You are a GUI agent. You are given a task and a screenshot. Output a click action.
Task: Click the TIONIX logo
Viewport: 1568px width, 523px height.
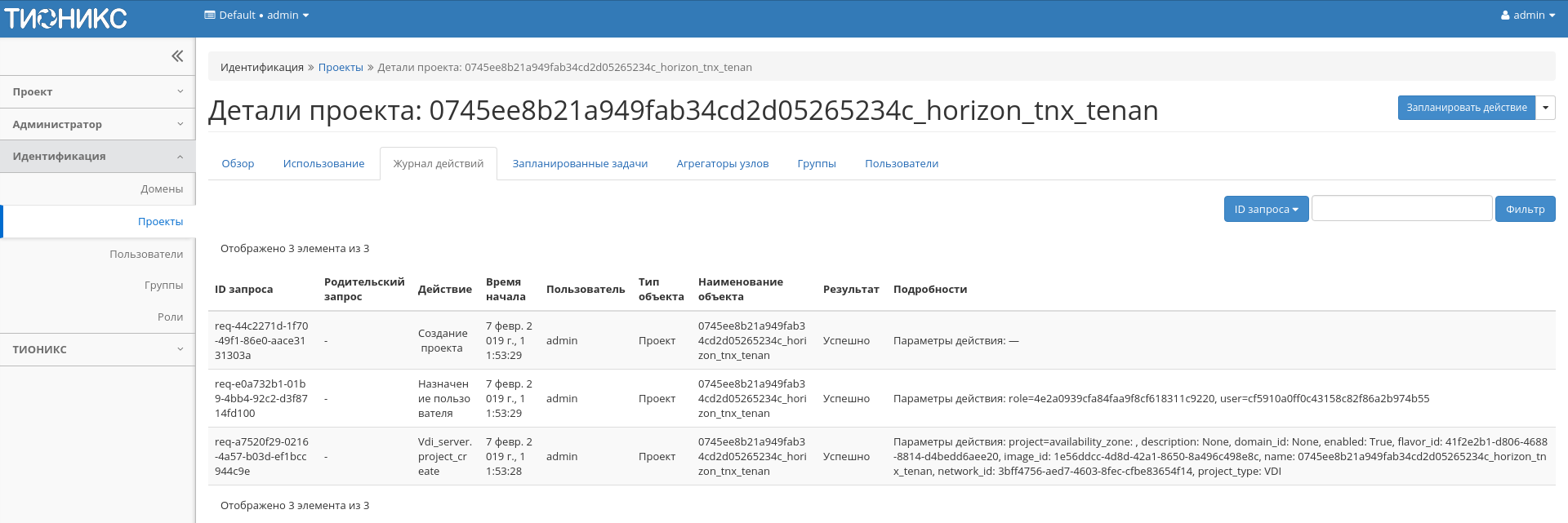(65, 18)
